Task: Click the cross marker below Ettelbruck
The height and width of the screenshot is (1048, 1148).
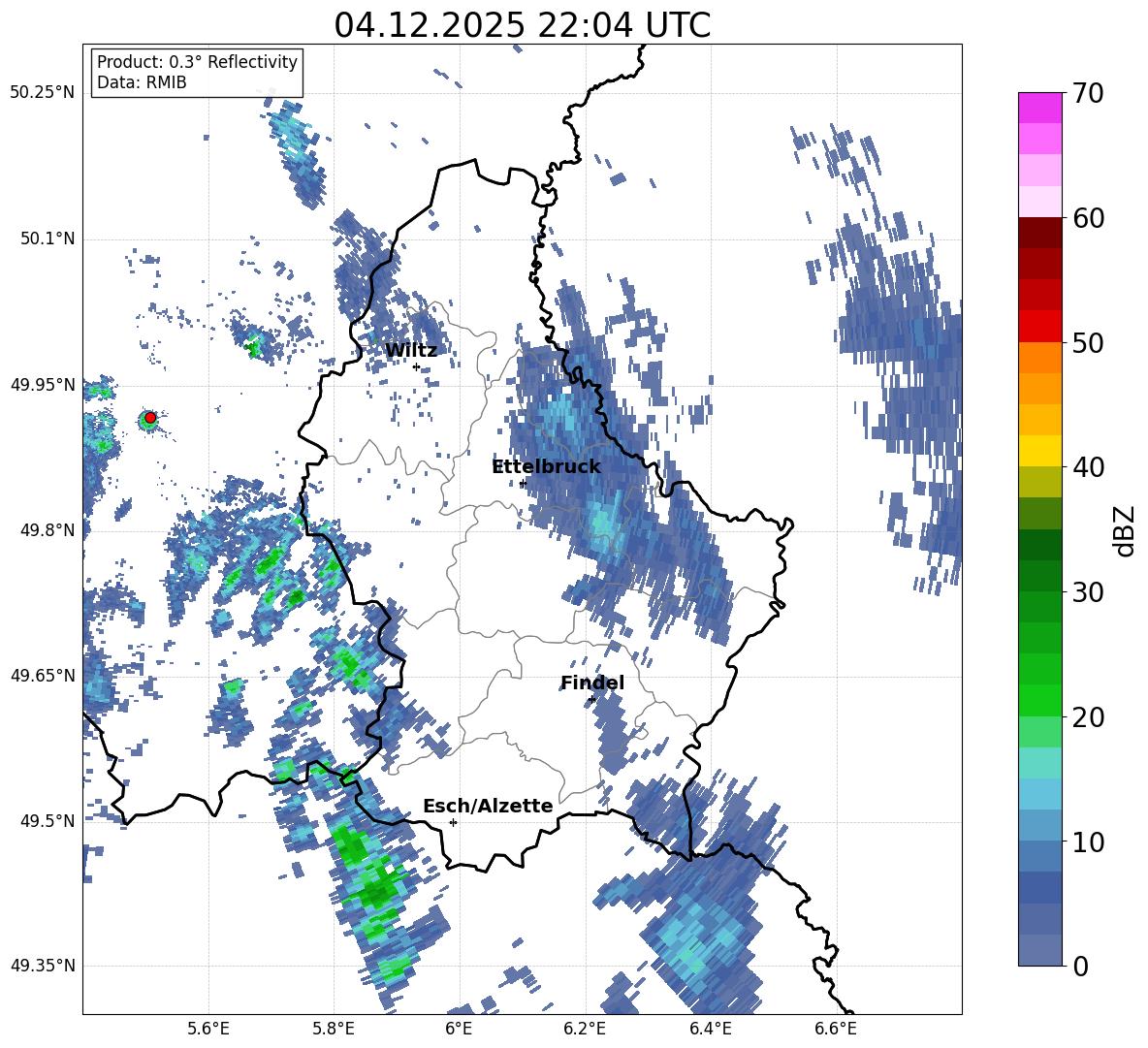Action: click(523, 484)
